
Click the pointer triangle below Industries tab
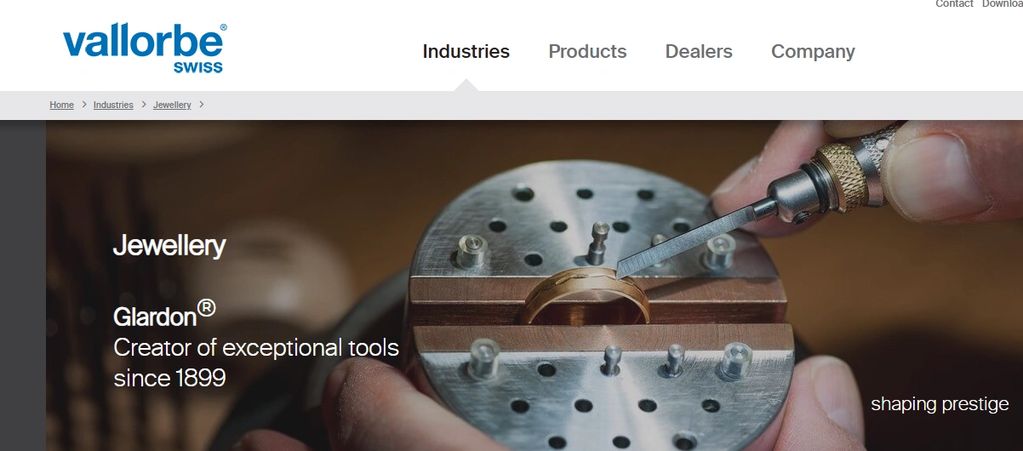466,85
